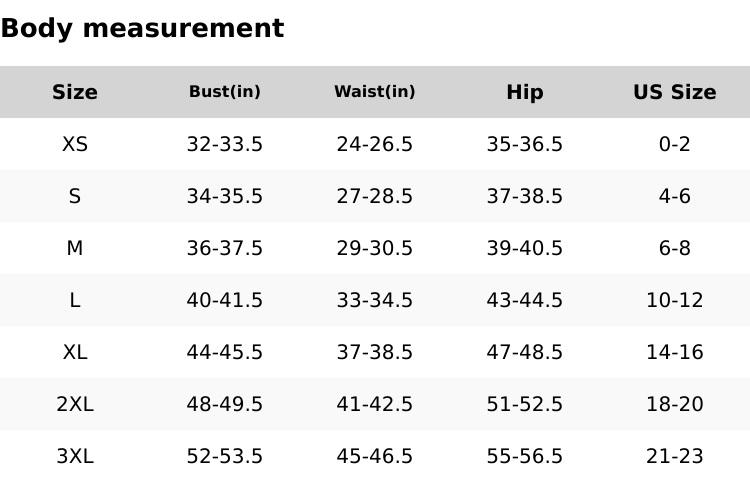750x482 pixels.
Task: Click US size value 14-16
Action: point(675,352)
